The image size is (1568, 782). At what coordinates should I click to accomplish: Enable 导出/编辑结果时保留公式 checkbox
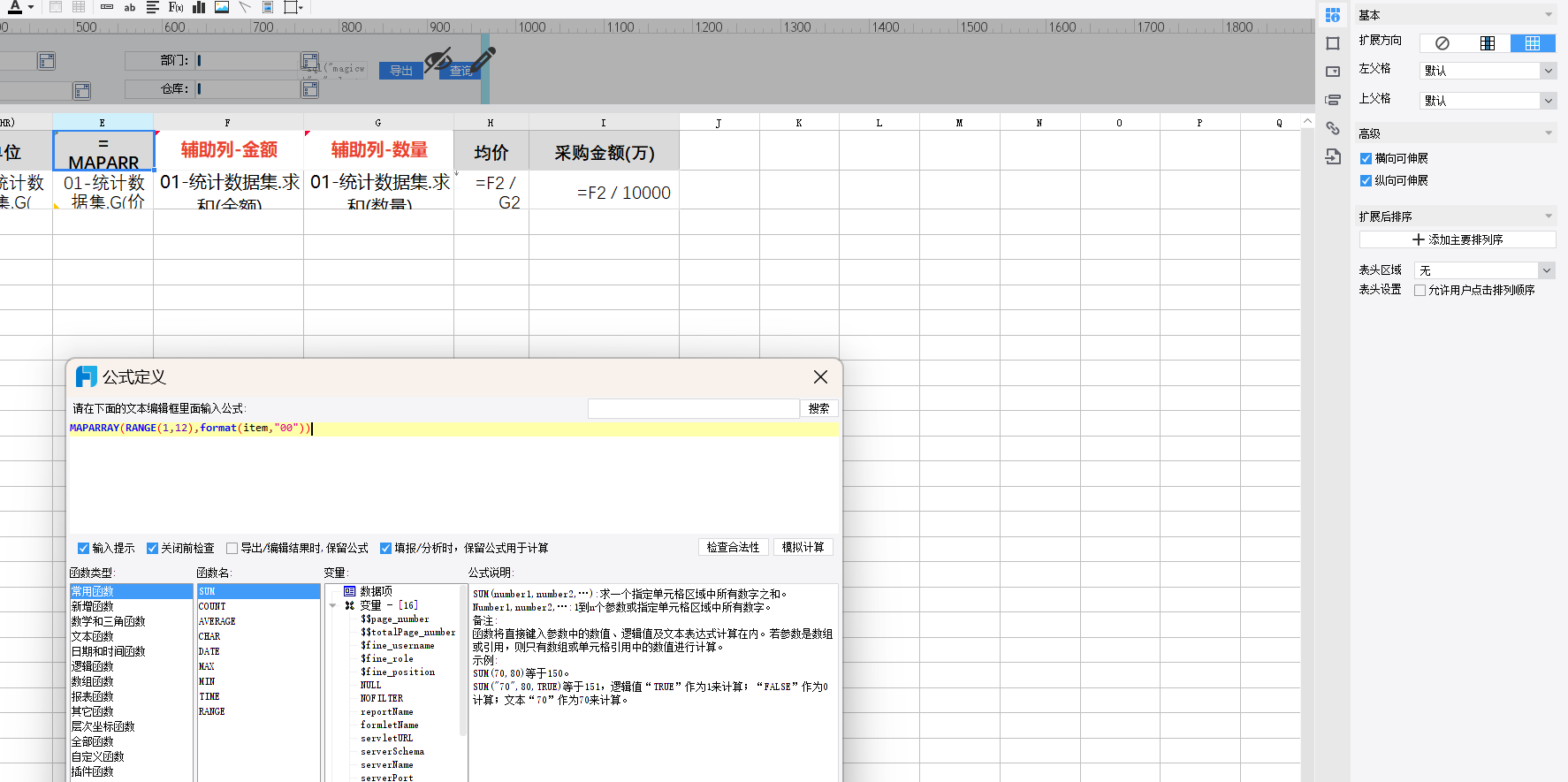232,549
